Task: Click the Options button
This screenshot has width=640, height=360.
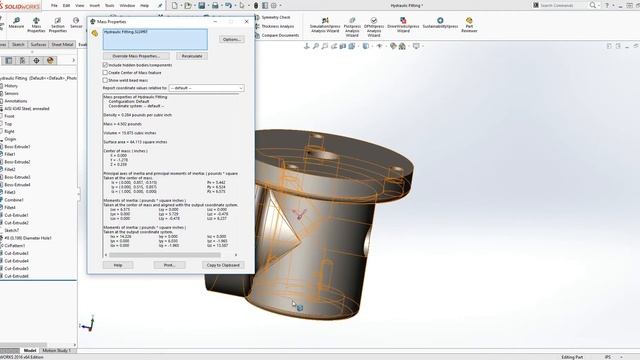Action: point(231,40)
